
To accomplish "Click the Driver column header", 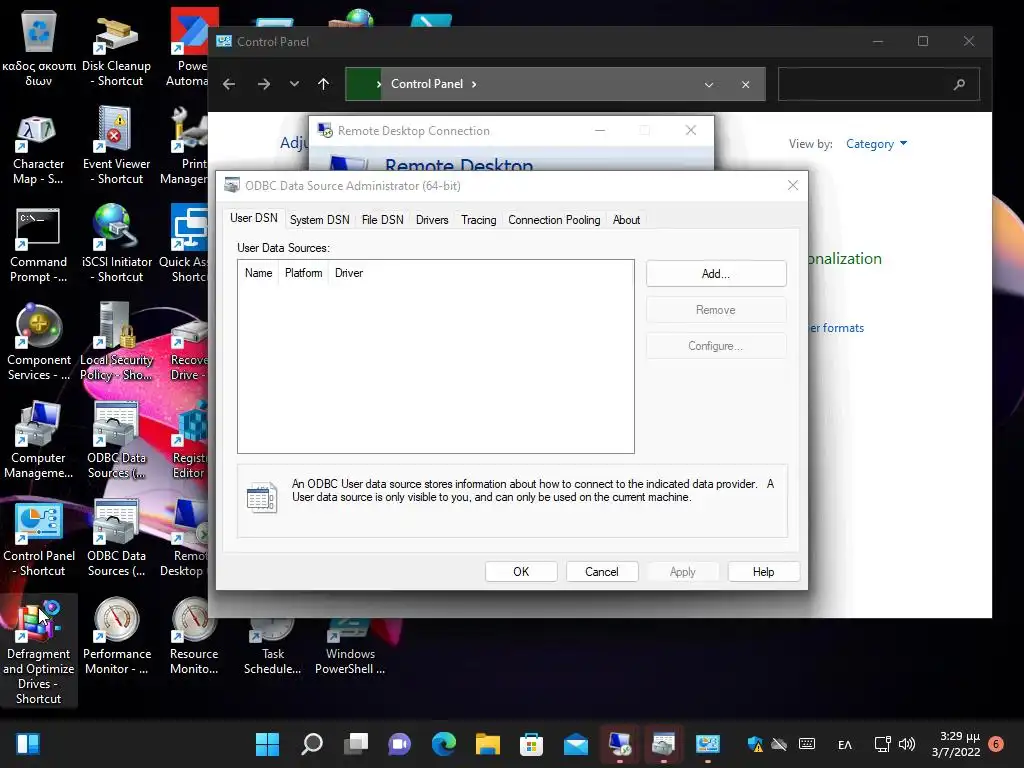I will click(349, 273).
